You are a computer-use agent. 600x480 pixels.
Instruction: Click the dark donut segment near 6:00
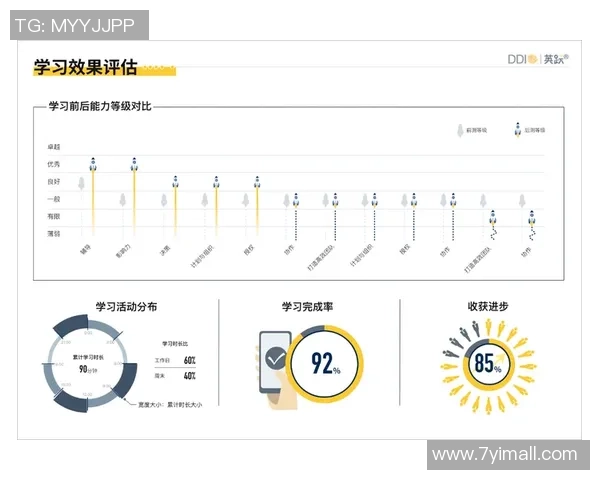tap(124, 379)
